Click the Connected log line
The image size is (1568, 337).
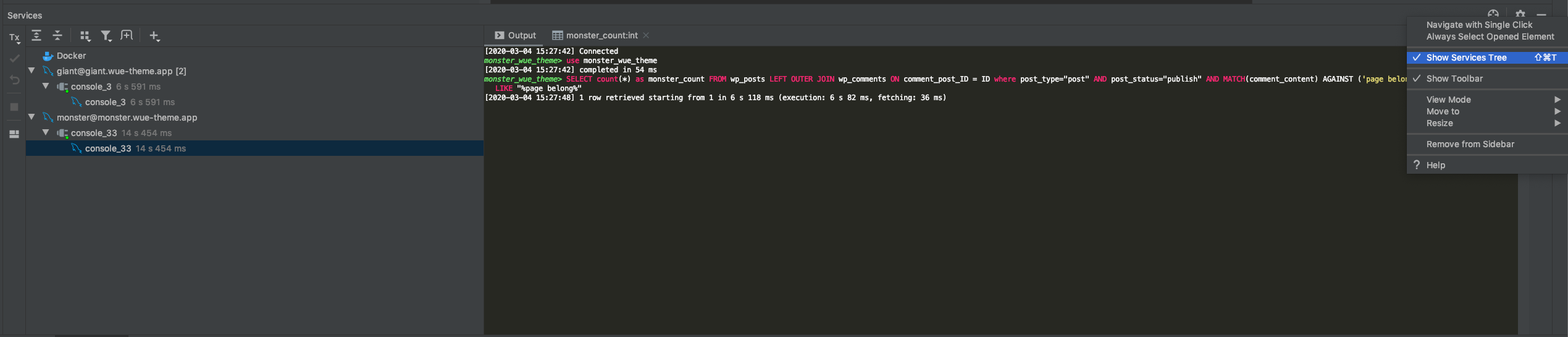[x=551, y=51]
